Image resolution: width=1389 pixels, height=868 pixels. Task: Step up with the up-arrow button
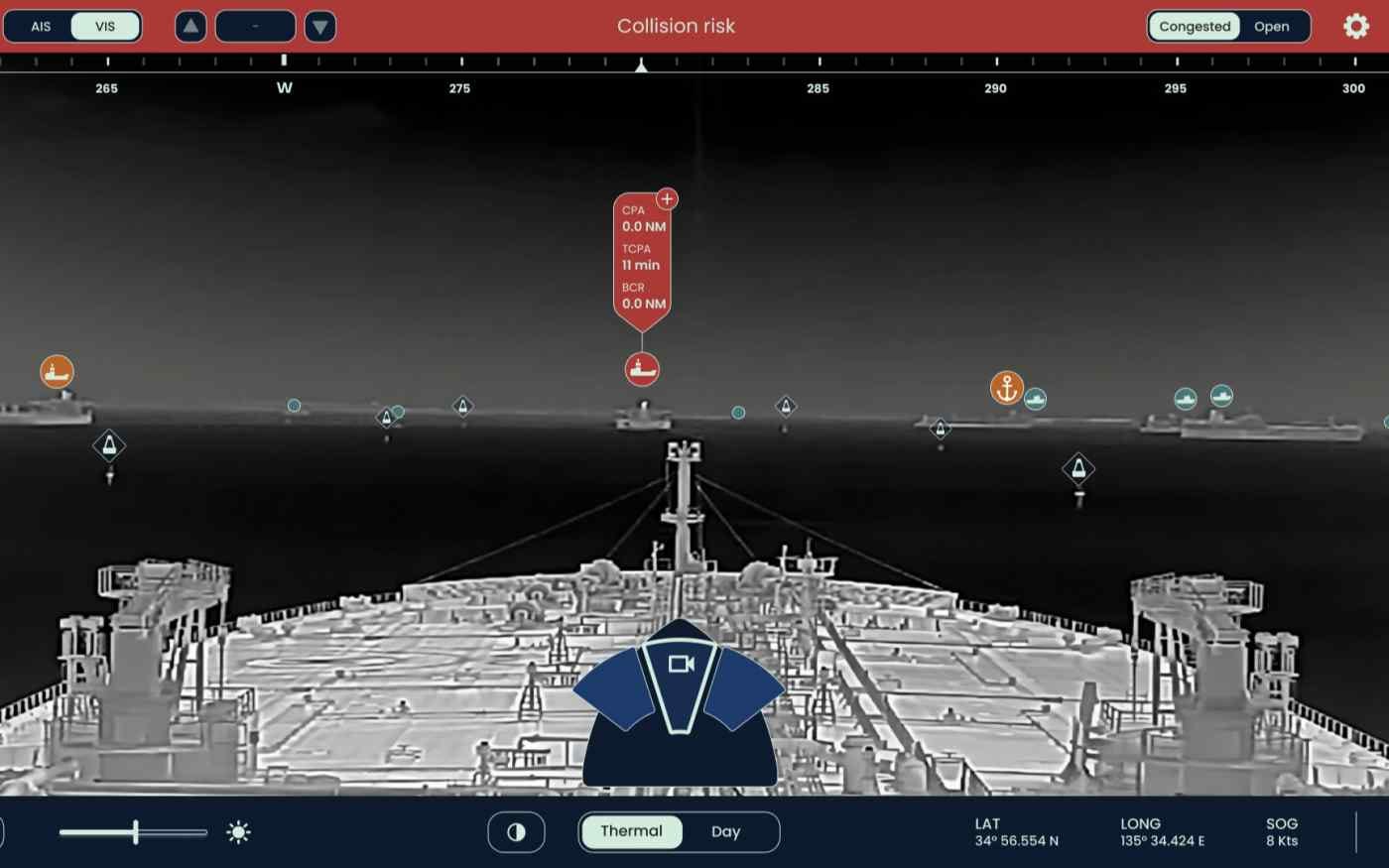pos(190,27)
